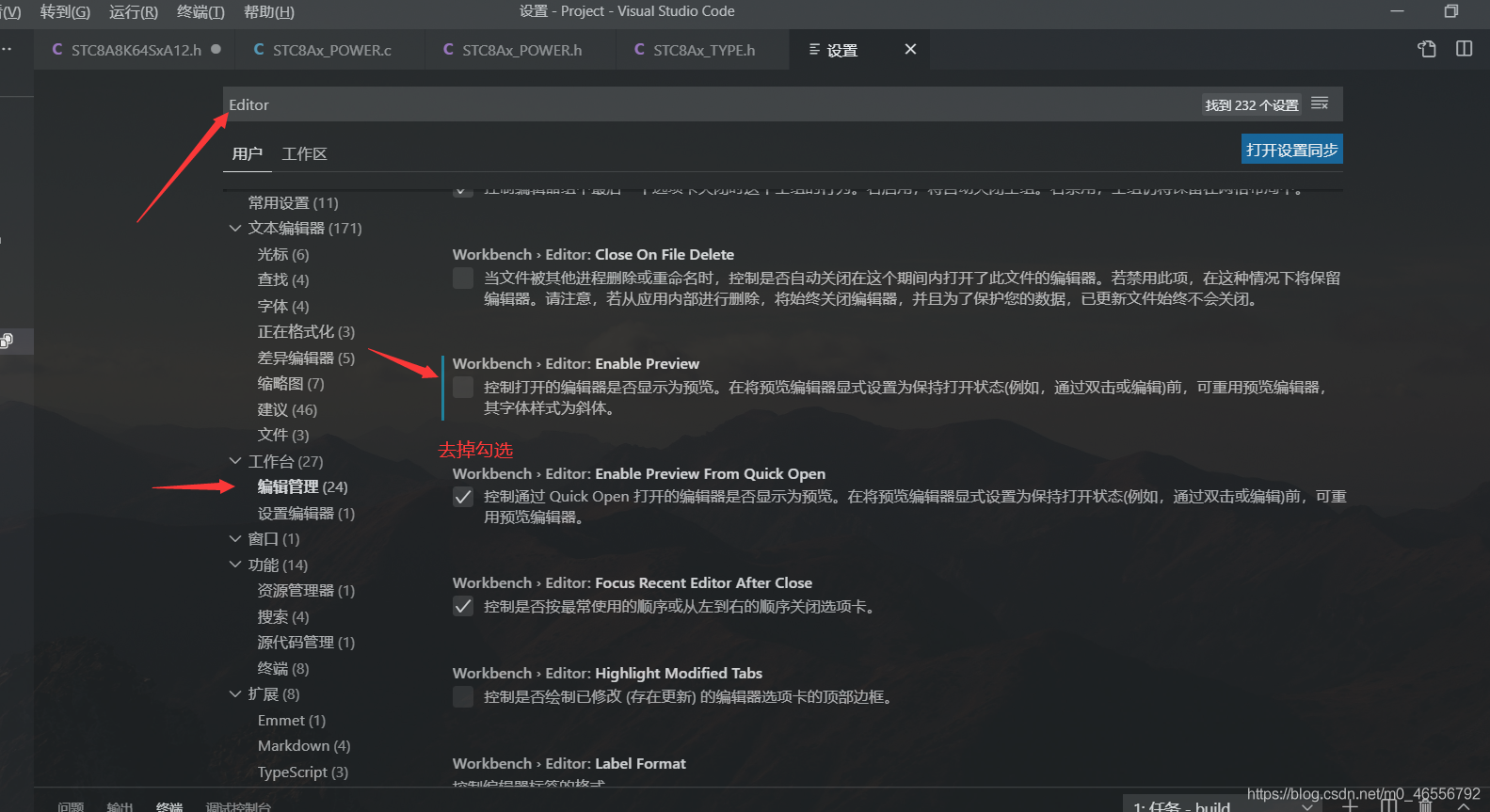This screenshot has width=1490, height=812.
Task: Select 建议 (46) in settings tree
Action: tap(288, 409)
